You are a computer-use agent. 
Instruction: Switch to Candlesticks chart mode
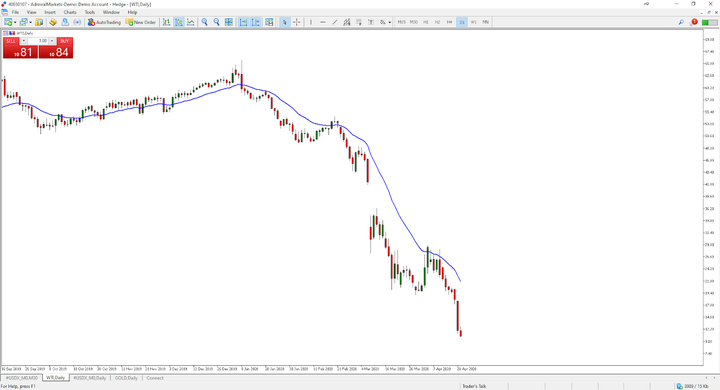[179, 22]
